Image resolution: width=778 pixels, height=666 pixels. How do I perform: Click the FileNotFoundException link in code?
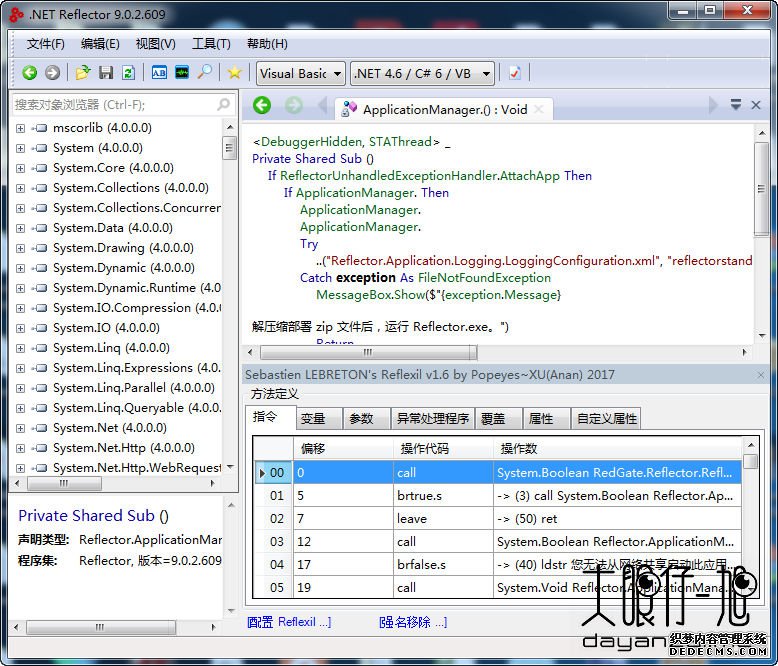484,278
